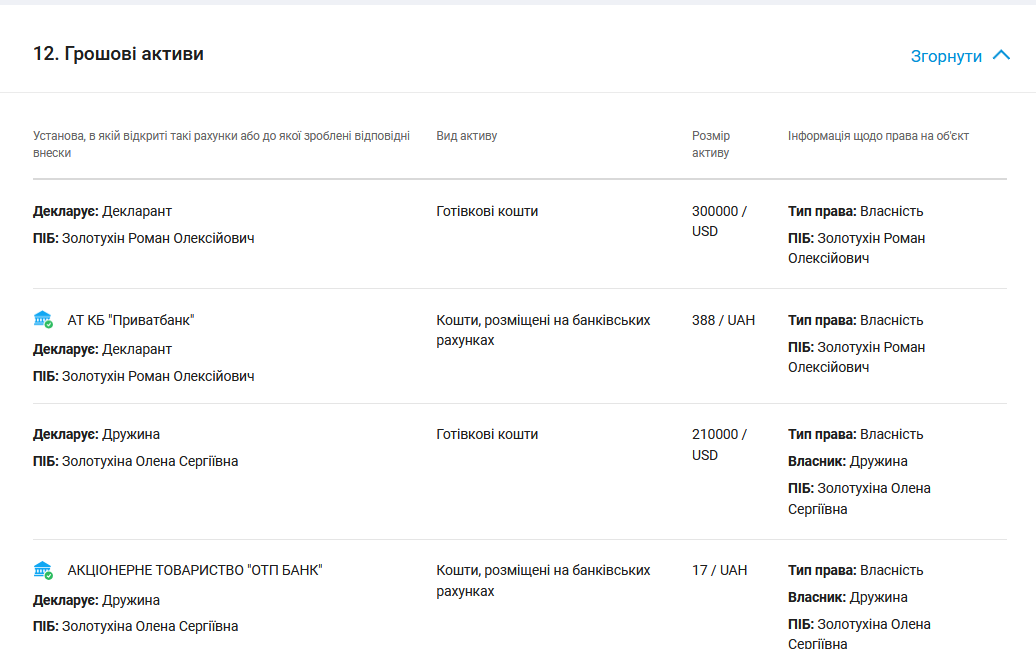Collapse section via the Згорнути link

[x=945, y=56]
